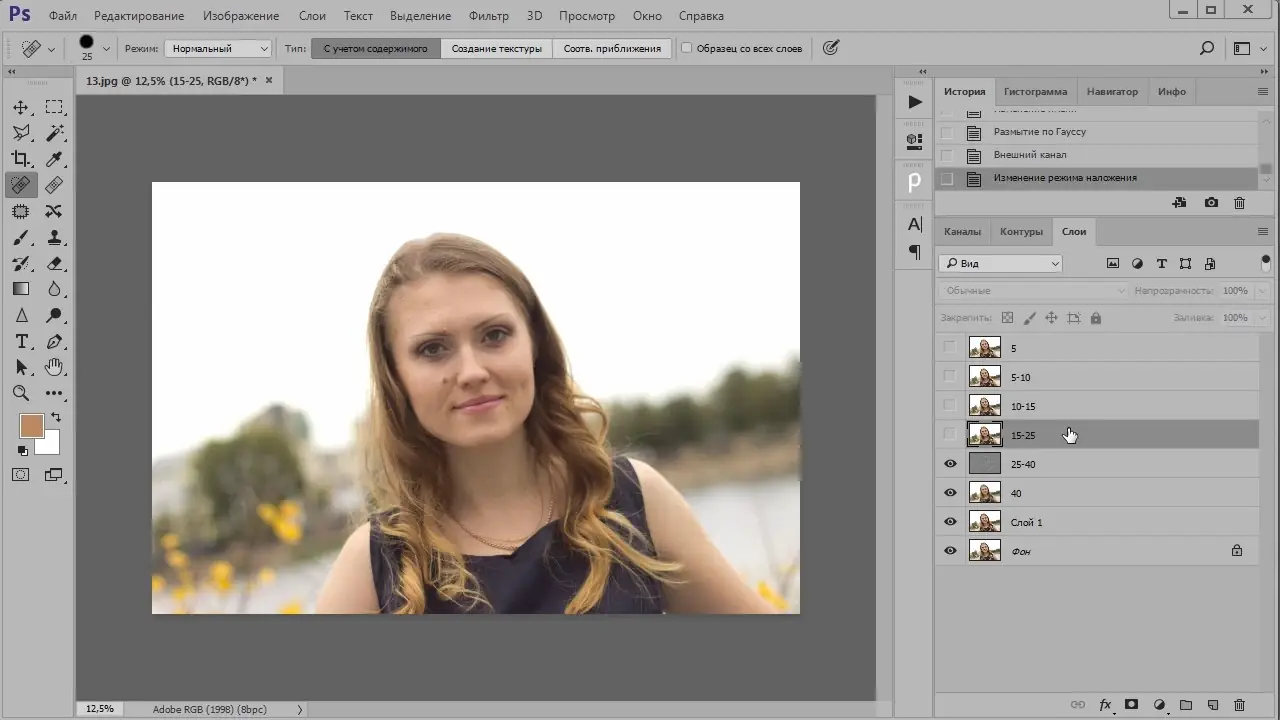The width and height of the screenshot is (1280, 720).
Task: Open the Фильтр menu
Action: click(488, 16)
